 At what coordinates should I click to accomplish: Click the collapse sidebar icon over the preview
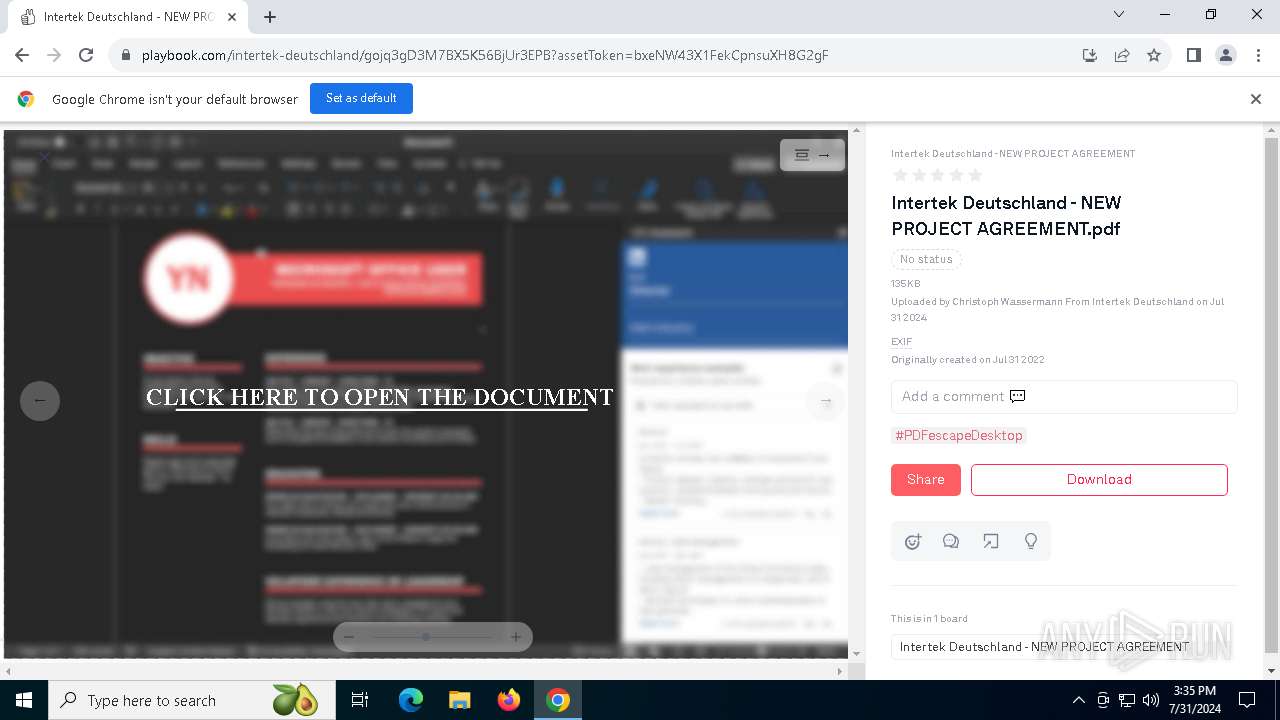pos(812,155)
